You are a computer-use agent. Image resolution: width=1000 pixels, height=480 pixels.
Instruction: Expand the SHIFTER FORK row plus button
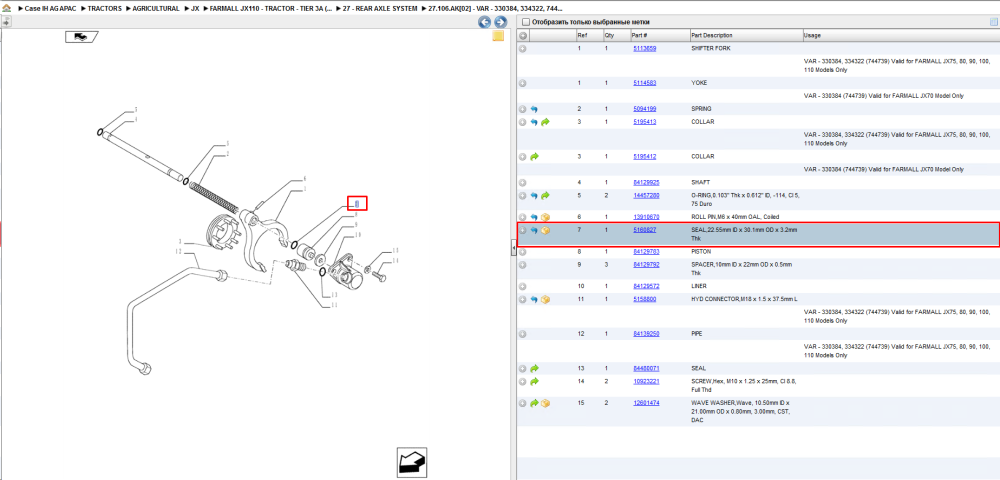point(522,48)
